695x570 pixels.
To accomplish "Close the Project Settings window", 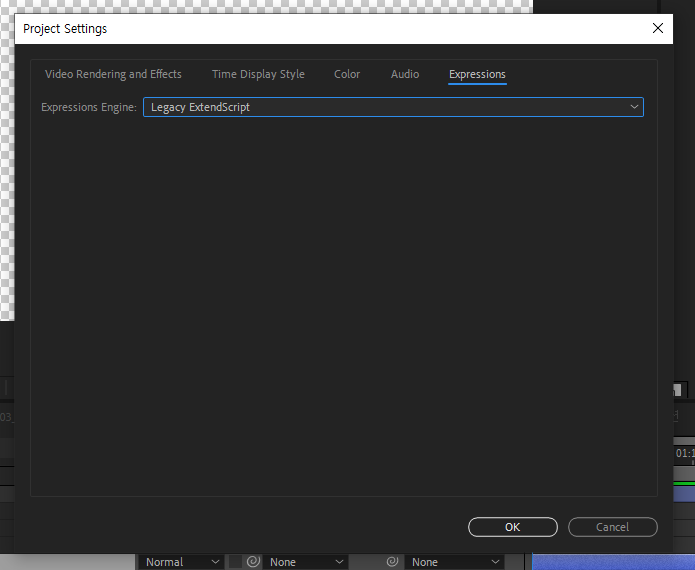I will click(x=658, y=28).
